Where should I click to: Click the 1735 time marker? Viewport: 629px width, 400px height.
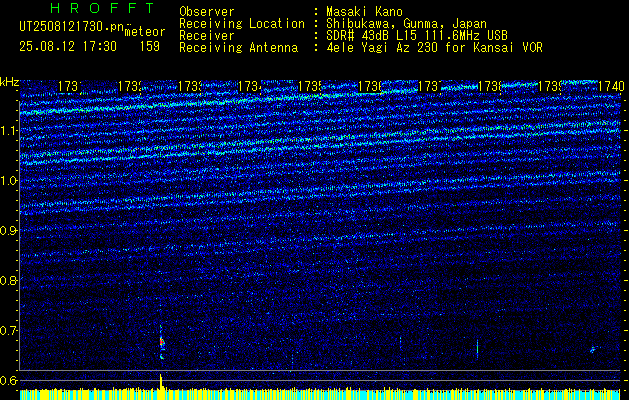310,86
